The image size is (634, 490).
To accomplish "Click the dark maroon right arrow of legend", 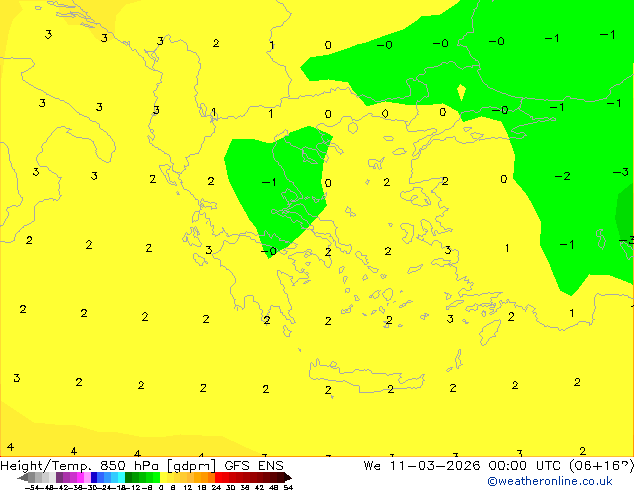I will (288, 477).
